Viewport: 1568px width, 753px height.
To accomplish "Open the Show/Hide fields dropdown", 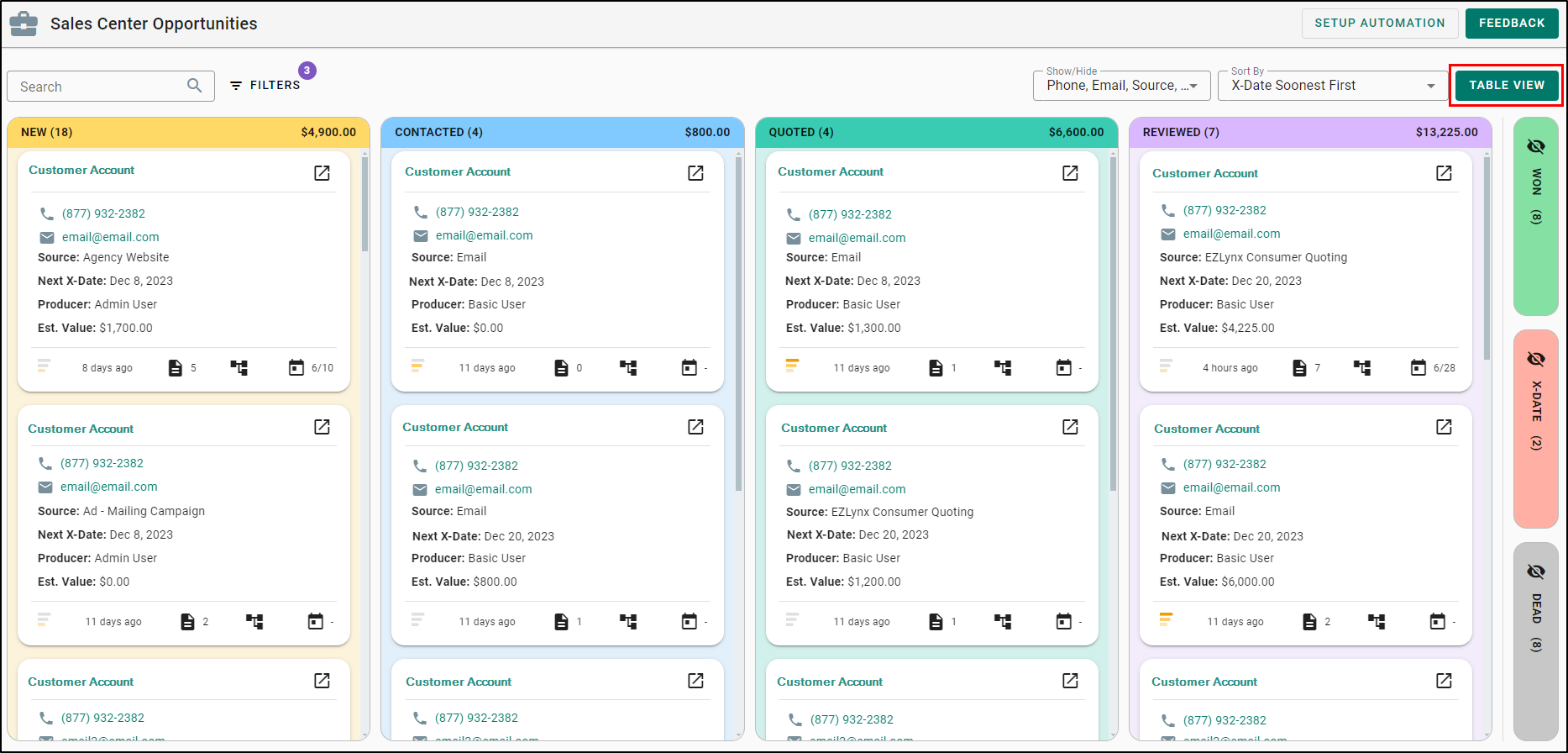I will [1122, 86].
